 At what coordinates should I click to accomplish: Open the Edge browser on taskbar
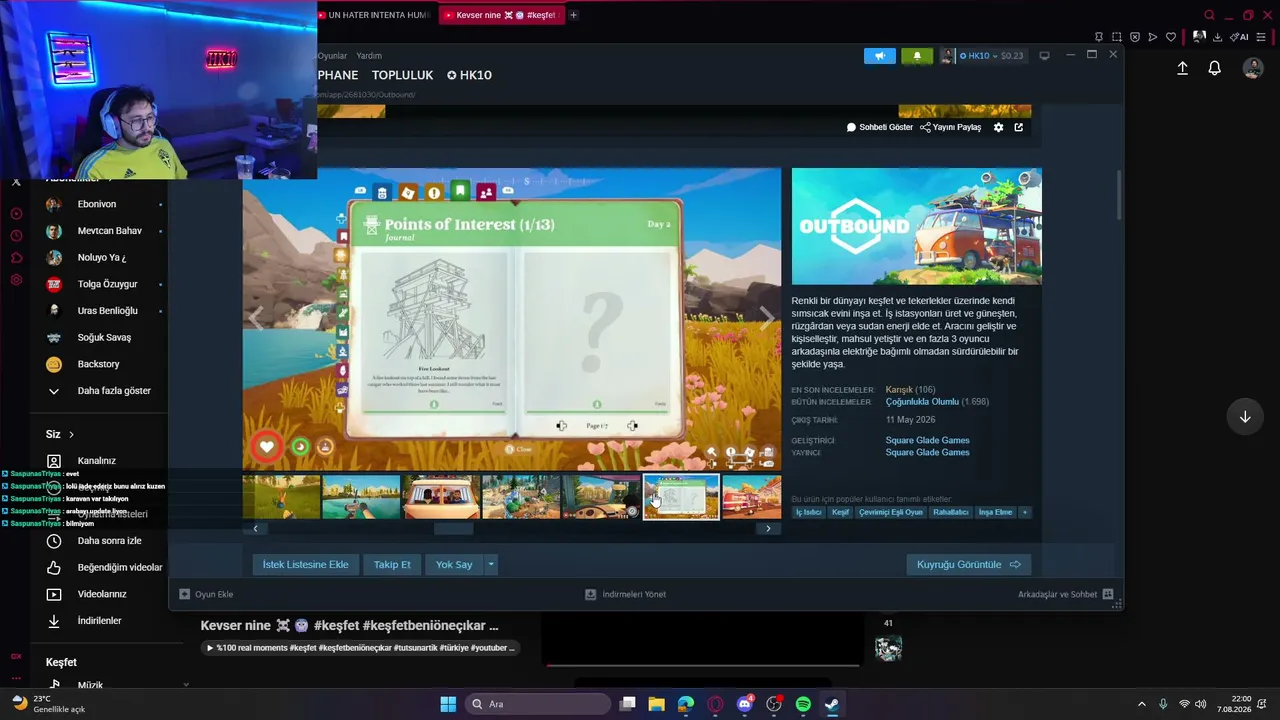pyautogui.click(x=685, y=704)
